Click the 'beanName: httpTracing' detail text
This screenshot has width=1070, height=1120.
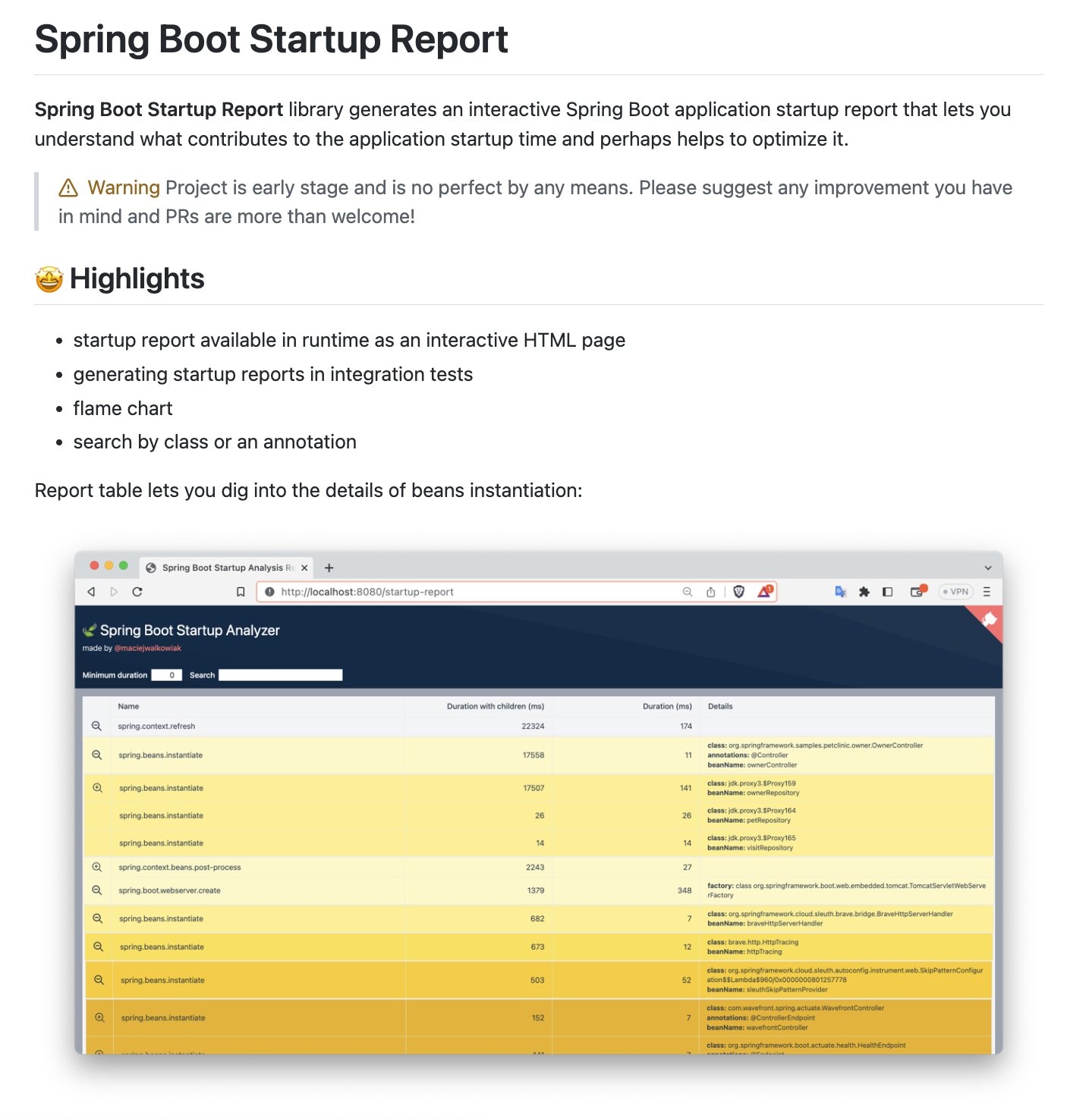pyautogui.click(x=744, y=952)
